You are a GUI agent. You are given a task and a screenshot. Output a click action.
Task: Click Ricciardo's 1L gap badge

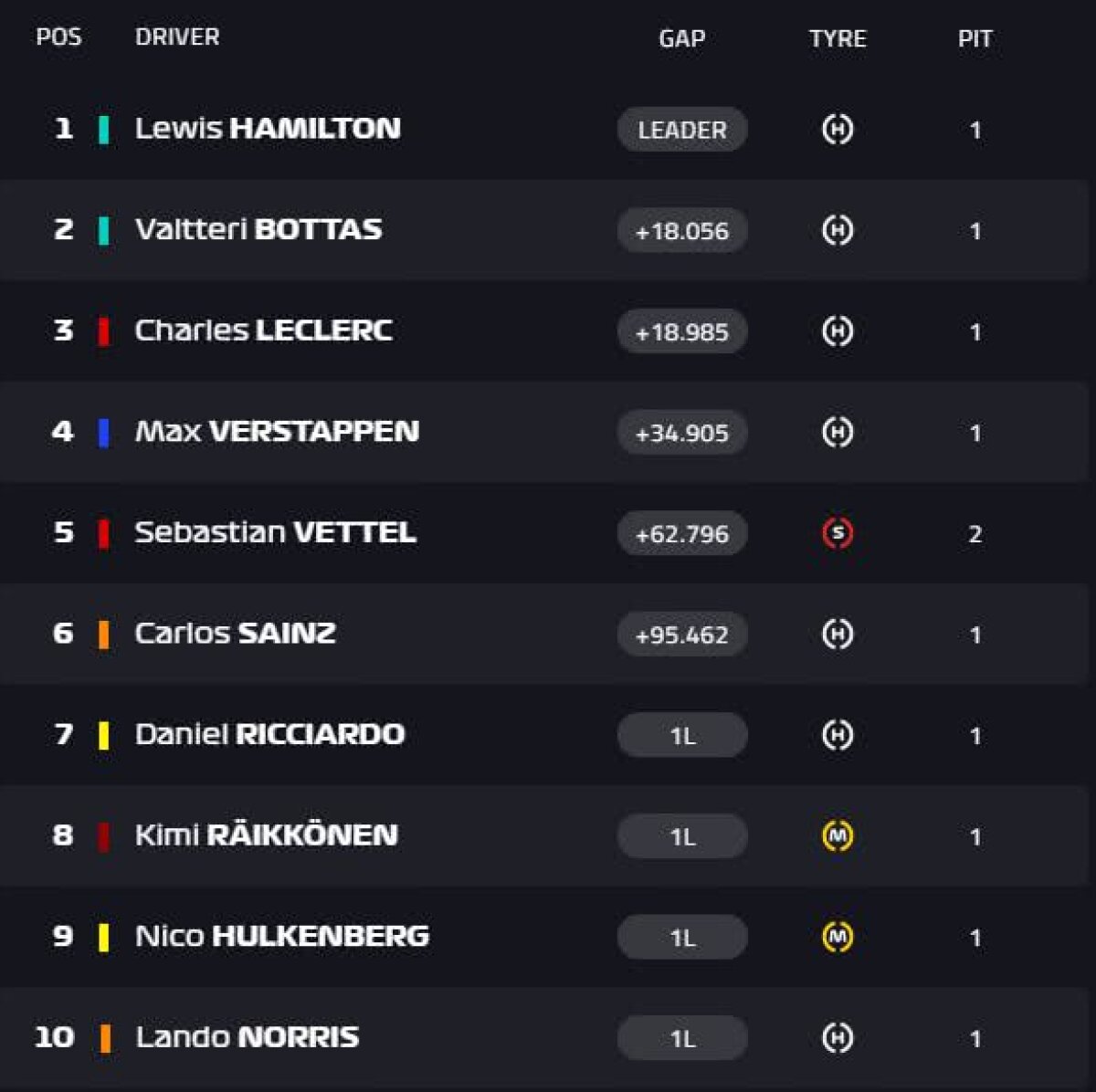[682, 735]
